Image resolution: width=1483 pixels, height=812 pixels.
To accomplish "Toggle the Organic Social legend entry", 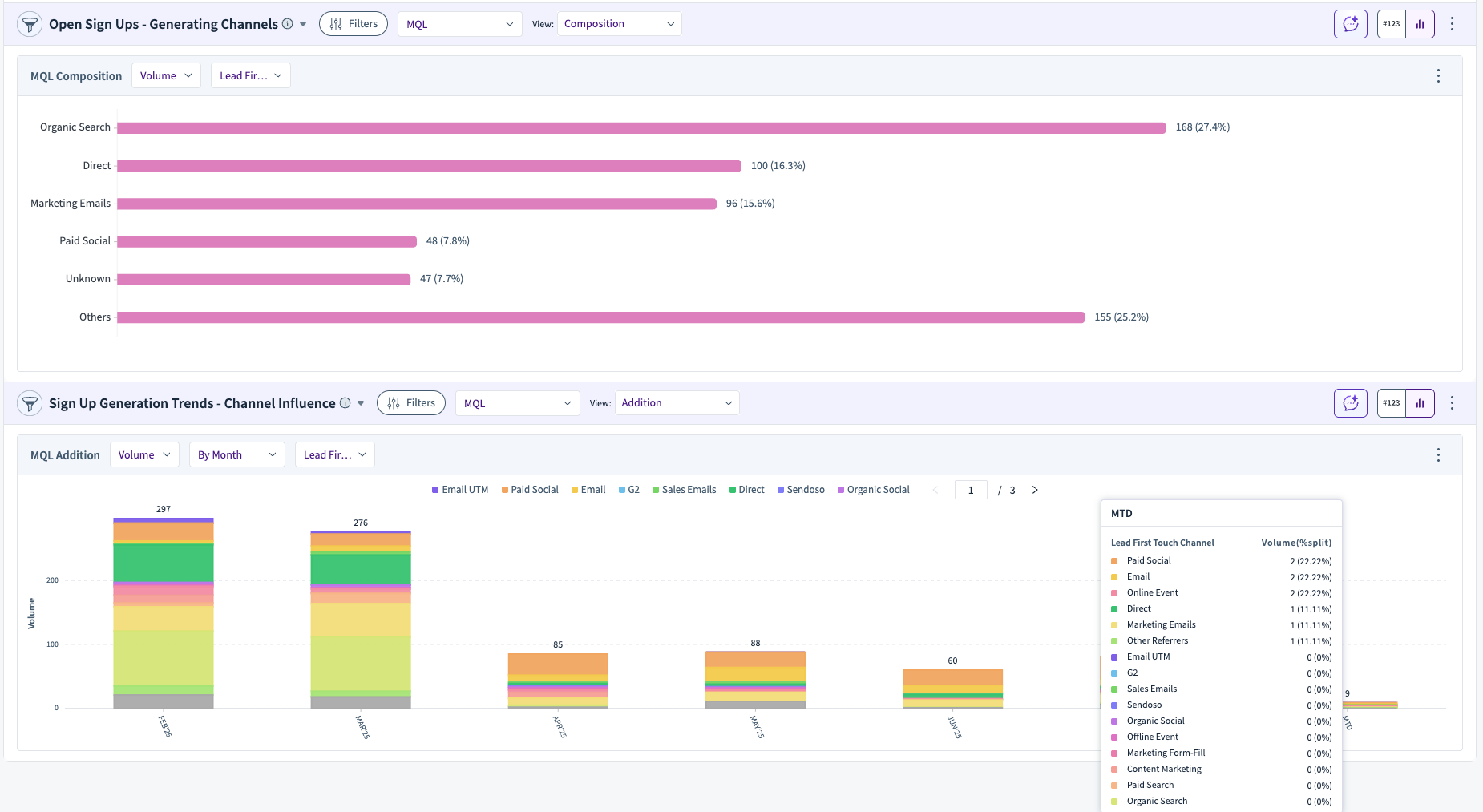I will click(x=874, y=490).
